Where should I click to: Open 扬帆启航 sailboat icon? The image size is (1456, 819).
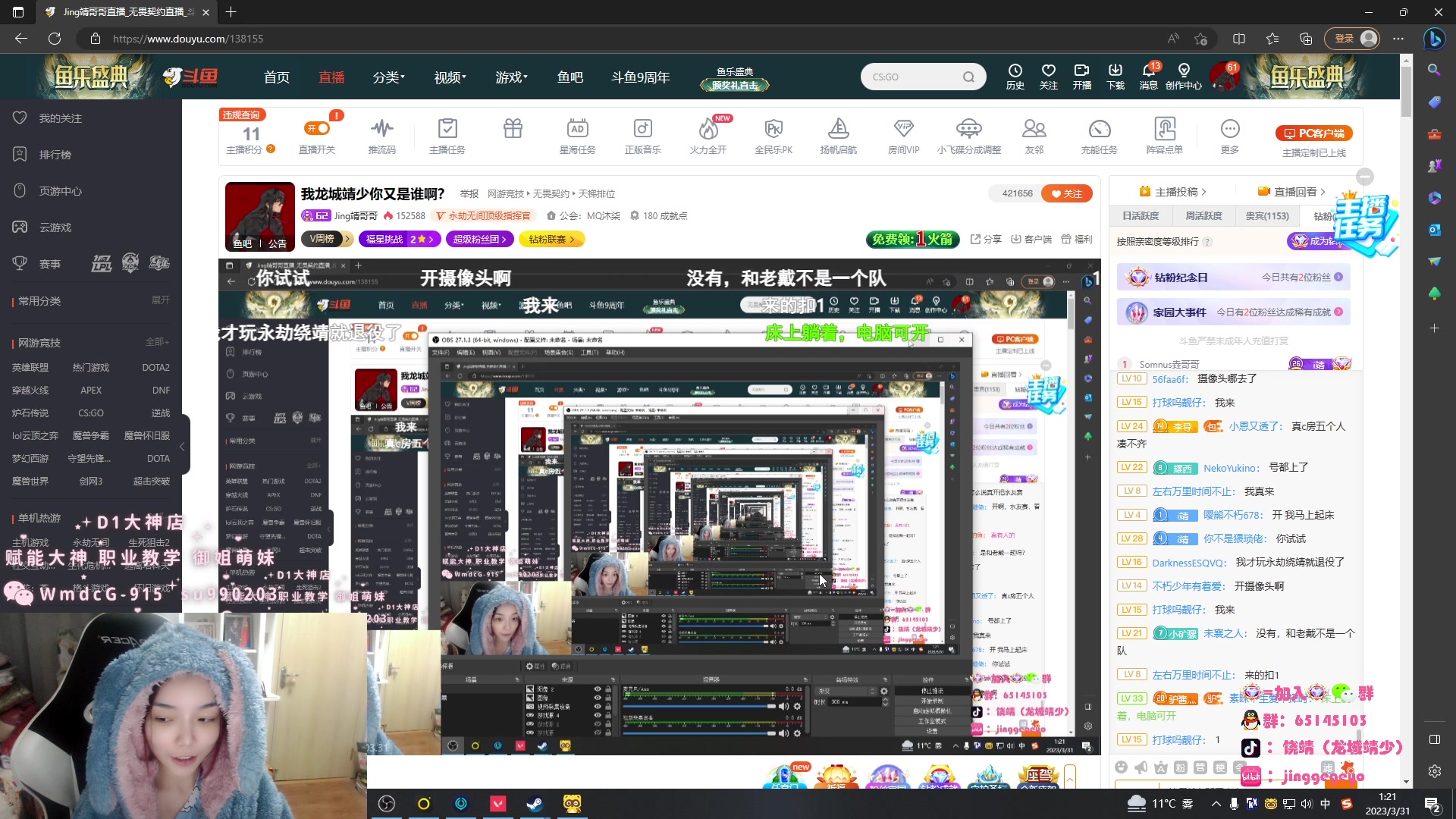click(x=839, y=136)
